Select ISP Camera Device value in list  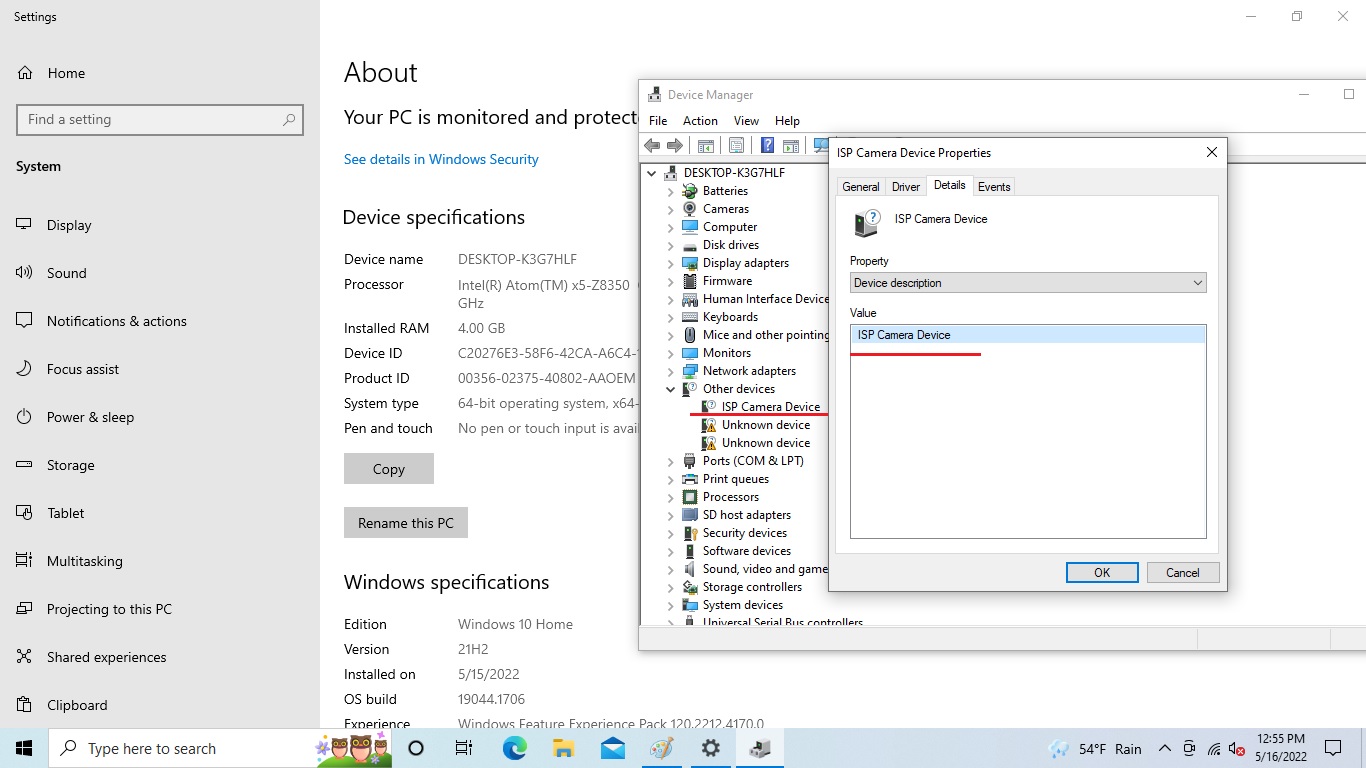(x=1028, y=335)
